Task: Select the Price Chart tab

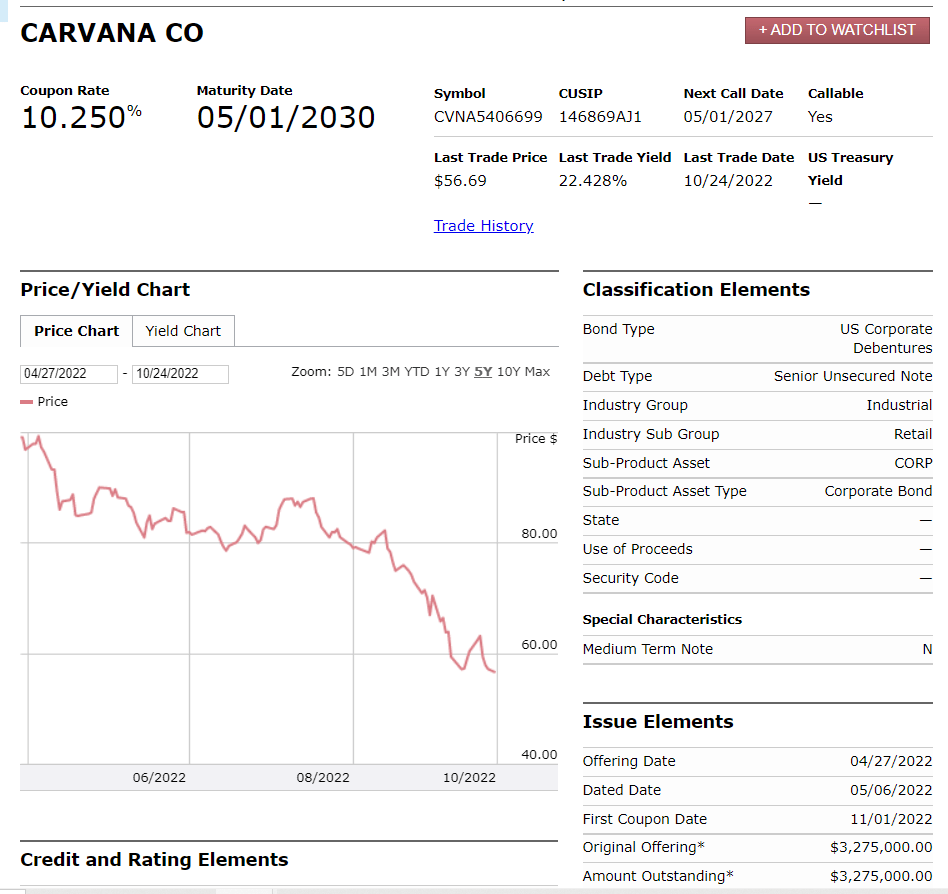Action: pyautogui.click(x=76, y=331)
